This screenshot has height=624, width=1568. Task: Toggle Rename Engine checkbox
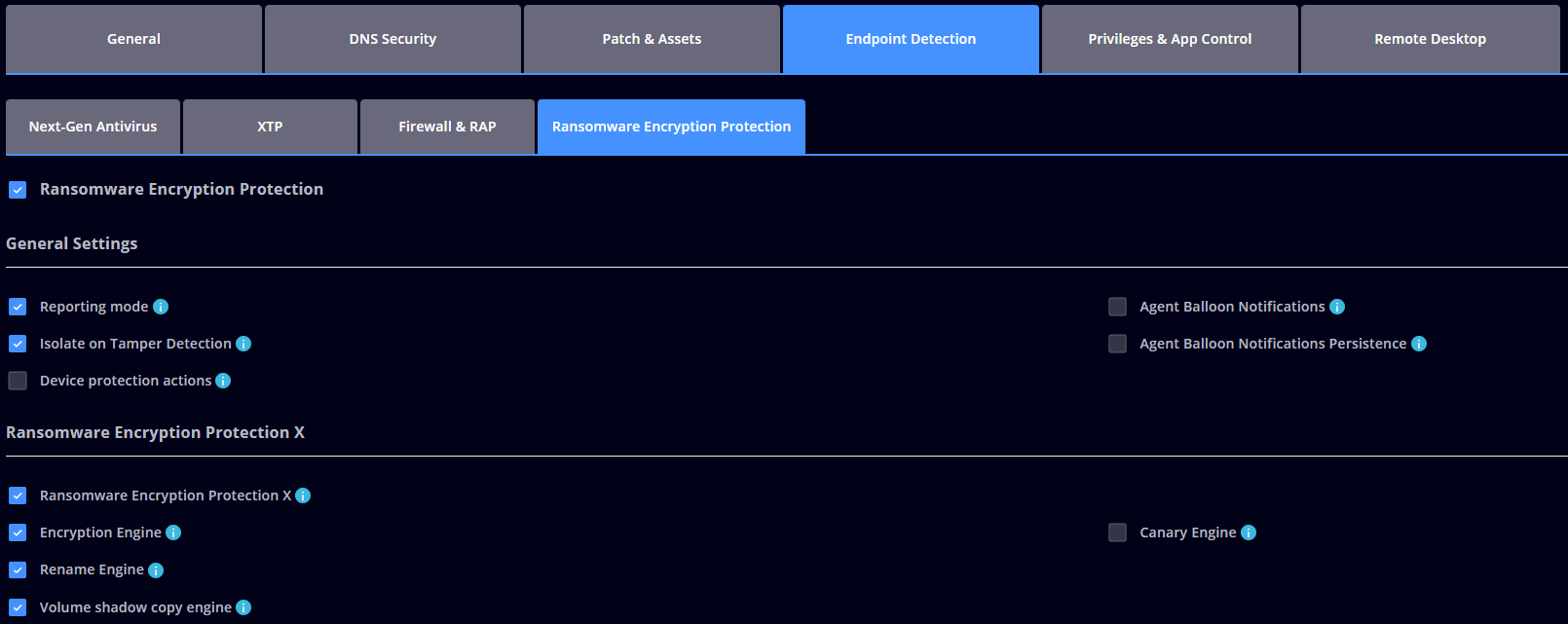(18, 569)
